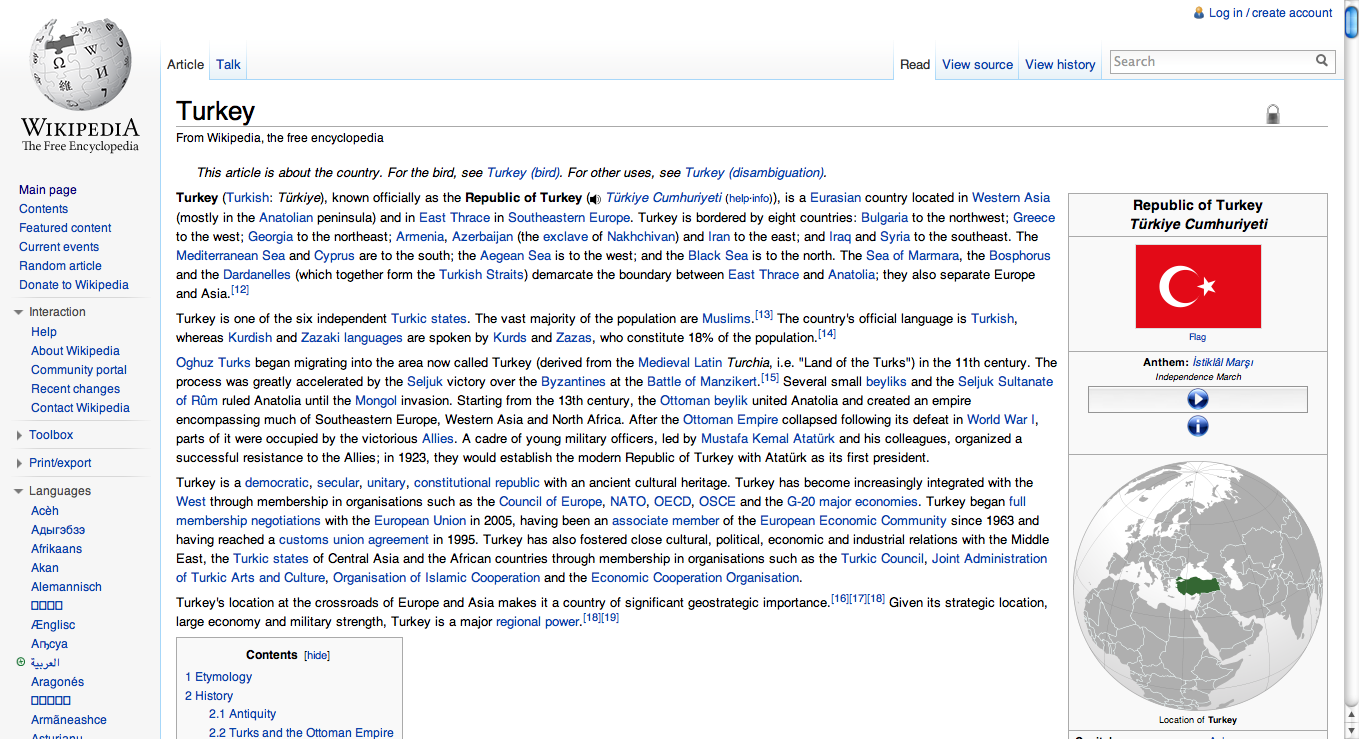The height and width of the screenshot is (739, 1359).
Task: Open the anthem file info icon
Action: pyautogui.click(x=1197, y=427)
